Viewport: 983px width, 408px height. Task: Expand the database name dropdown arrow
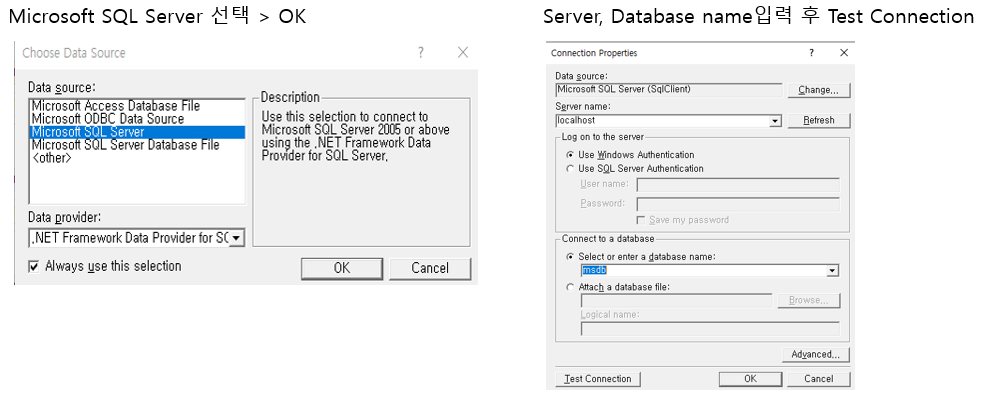[x=833, y=271]
